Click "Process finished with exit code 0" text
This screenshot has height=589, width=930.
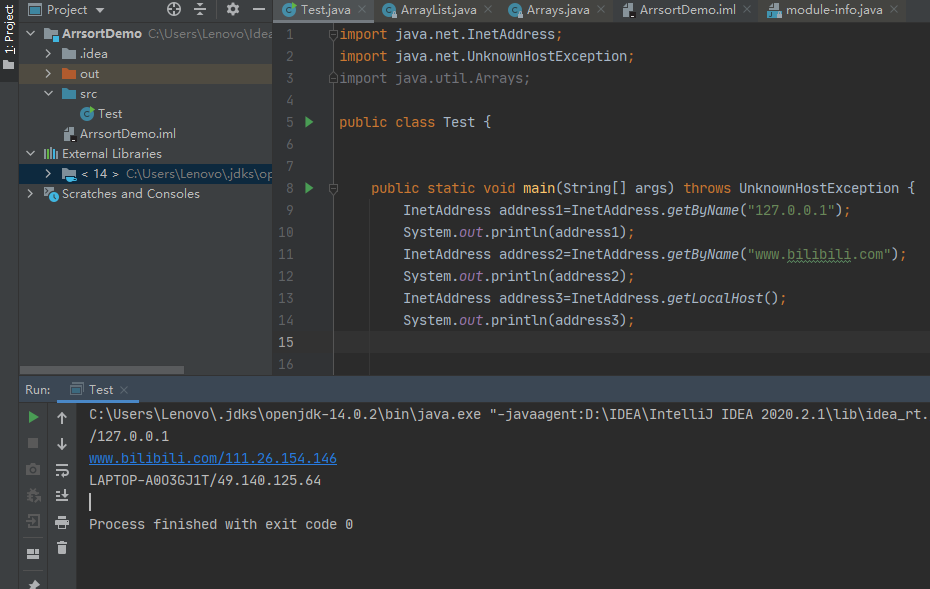pos(221,524)
